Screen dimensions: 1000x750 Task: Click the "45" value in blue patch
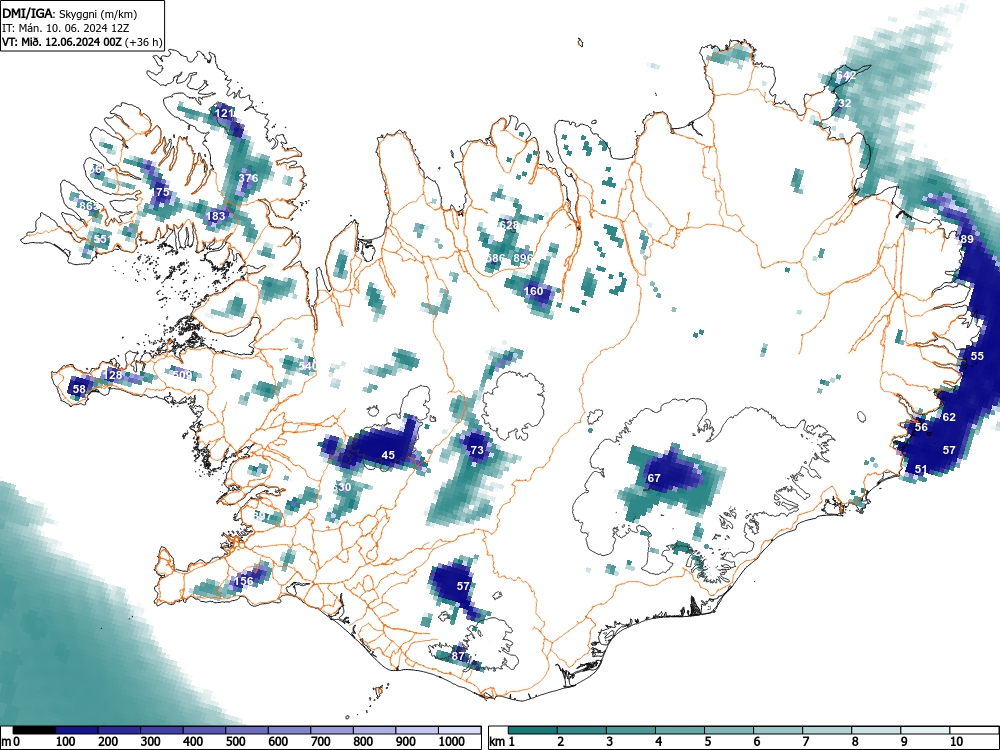click(x=388, y=455)
